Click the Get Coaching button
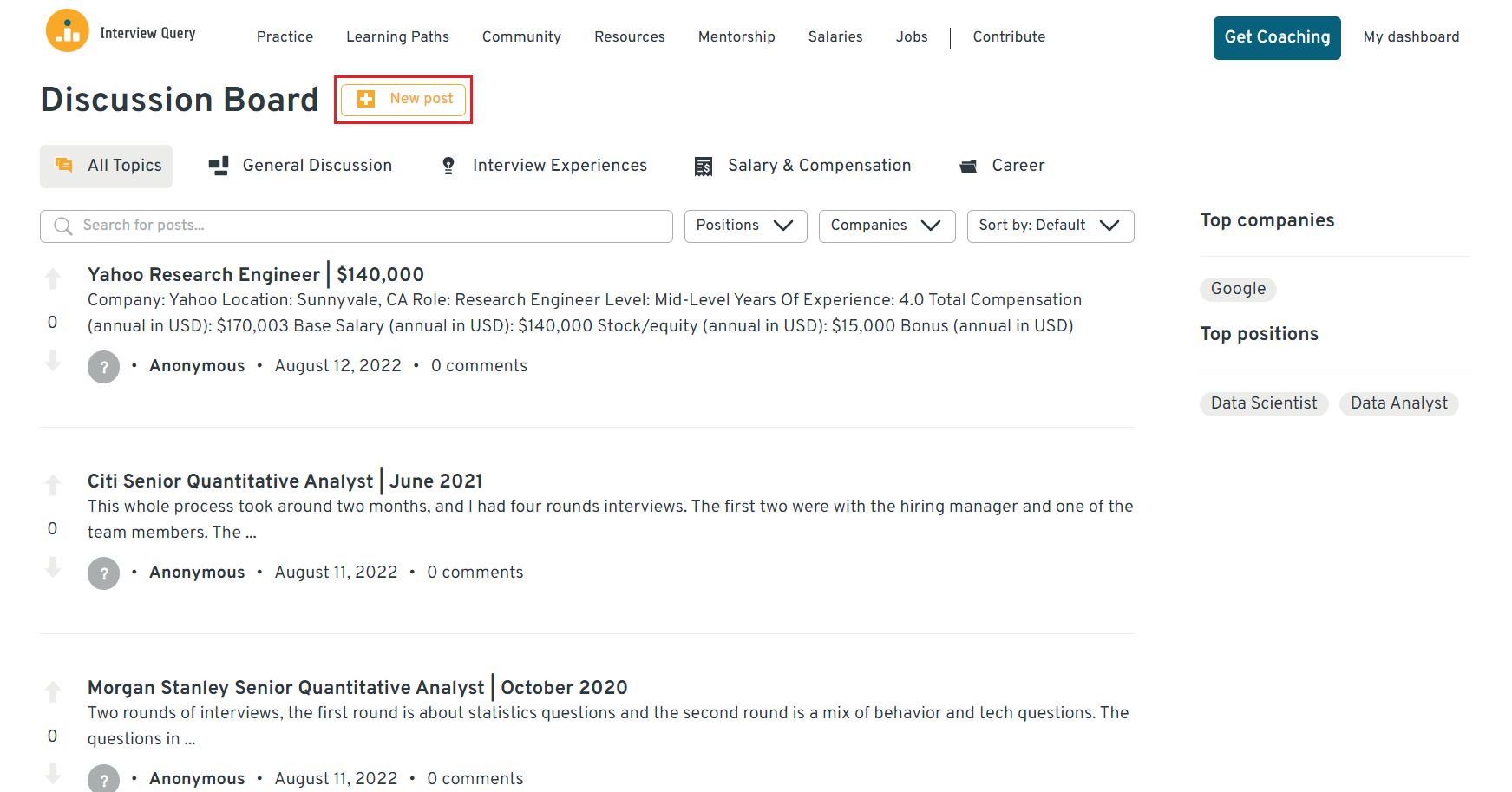Screen dimensions: 1512x792 pyautogui.click(x=1277, y=37)
